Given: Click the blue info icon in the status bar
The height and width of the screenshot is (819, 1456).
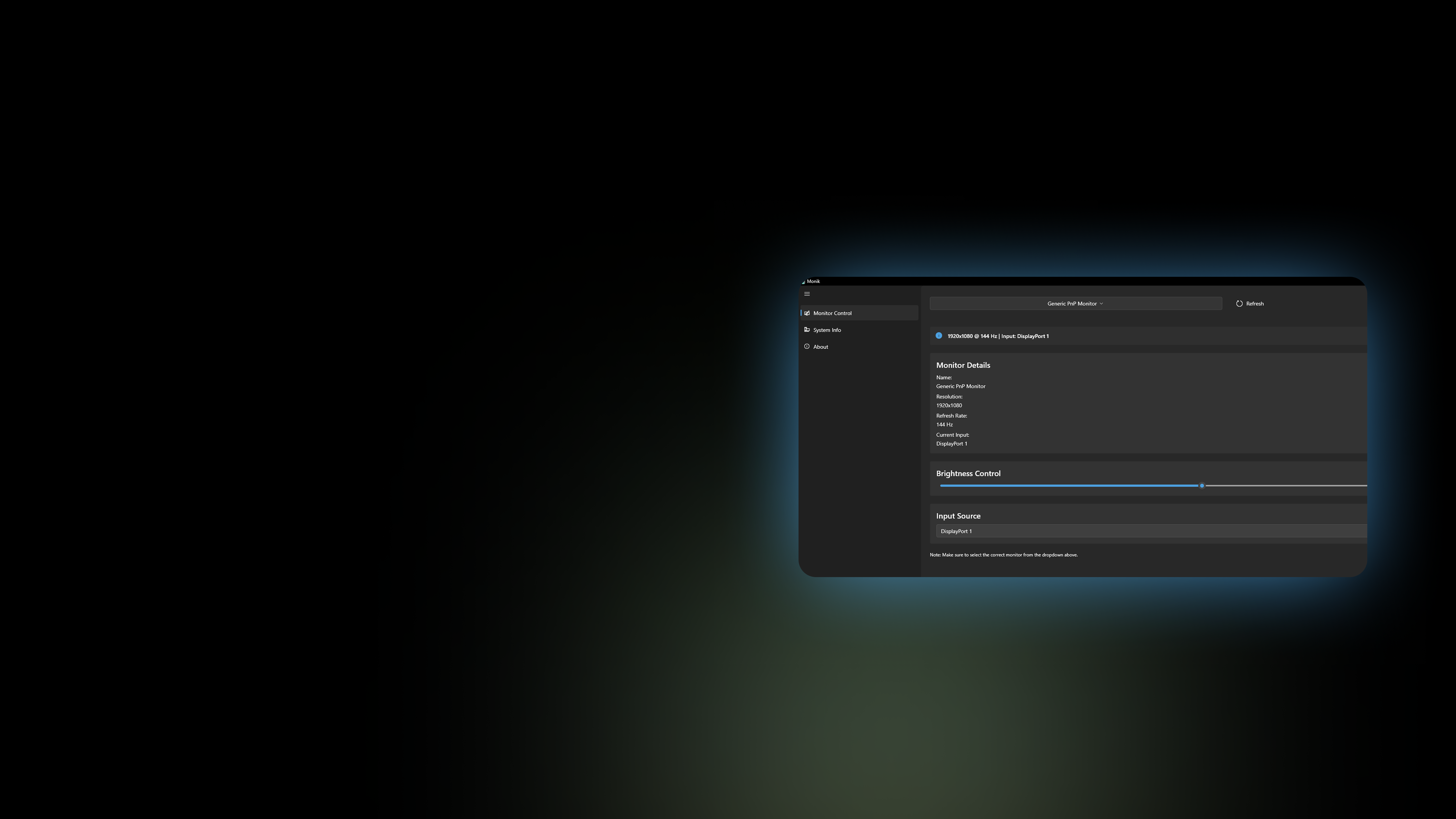Looking at the screenshot, I should pos(939,336).
